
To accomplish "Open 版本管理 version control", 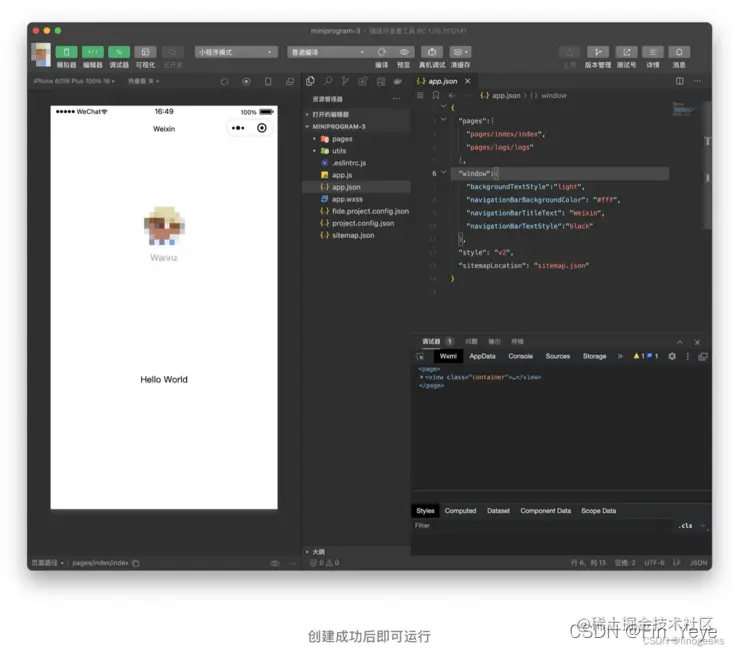I will (598, 52).
